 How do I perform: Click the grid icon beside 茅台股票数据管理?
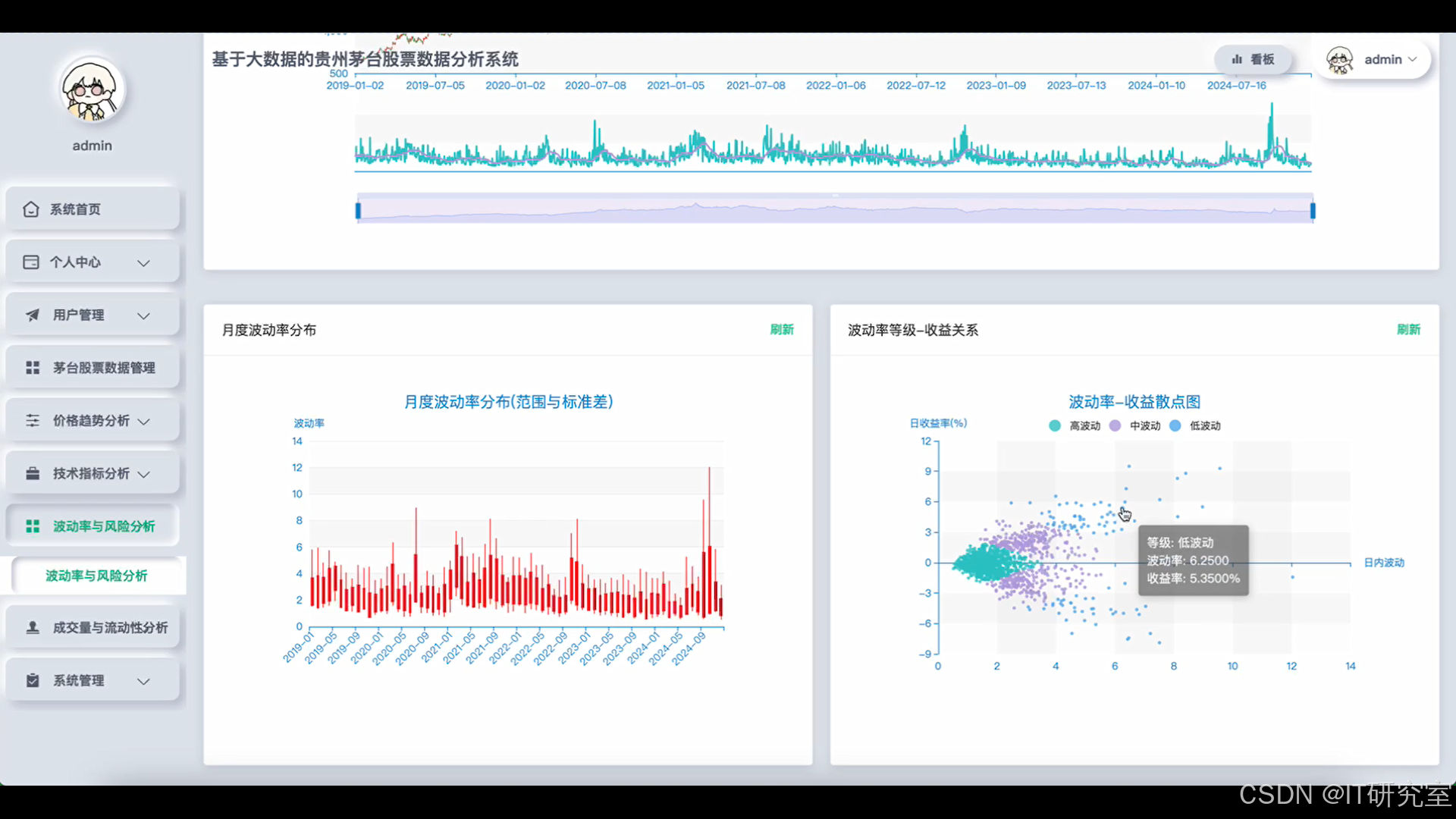pyautogui.click(x=33, y=368)
